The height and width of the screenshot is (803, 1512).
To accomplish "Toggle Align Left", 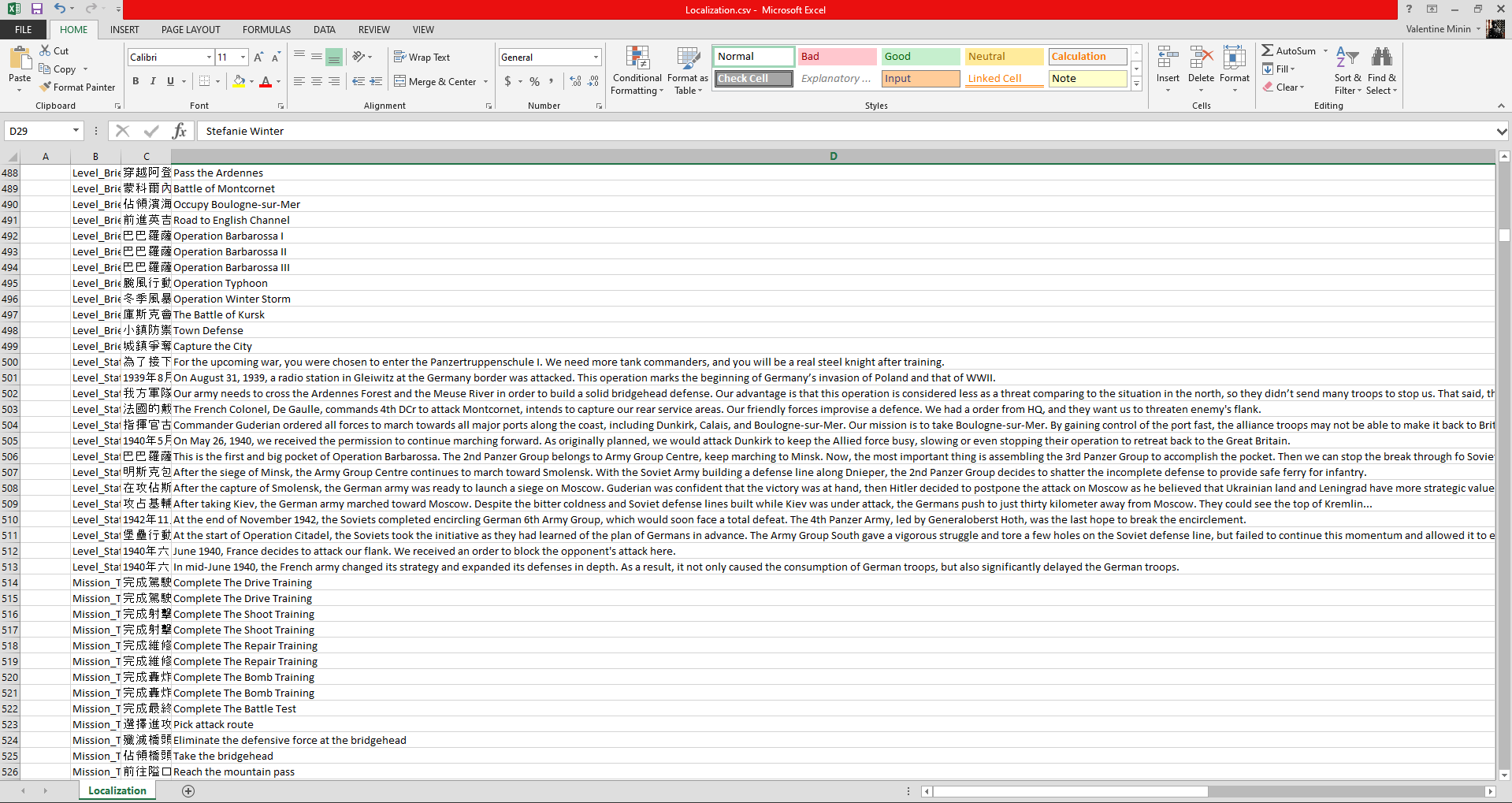I will [x=299, y=81].
